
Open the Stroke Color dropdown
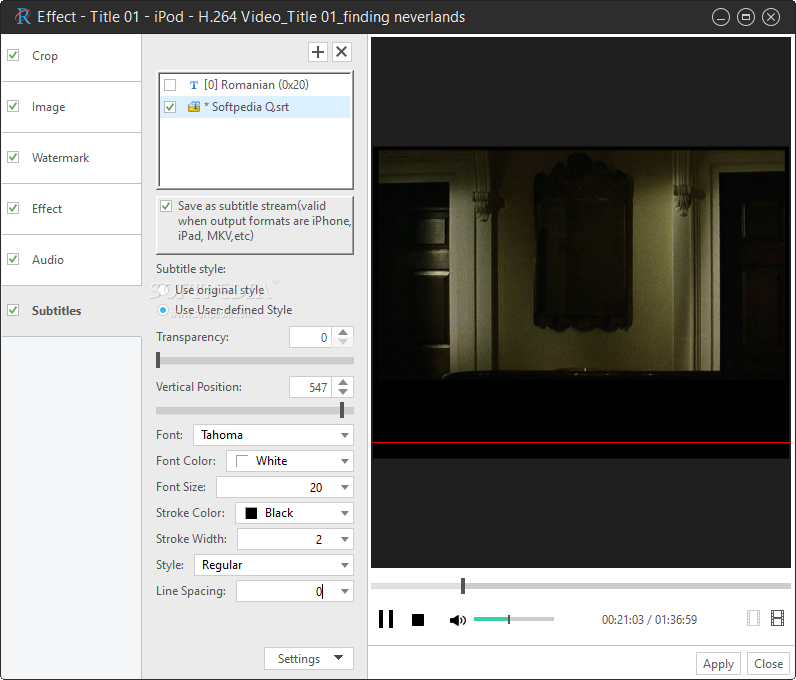pyautogui.click(x=294, y=513)
